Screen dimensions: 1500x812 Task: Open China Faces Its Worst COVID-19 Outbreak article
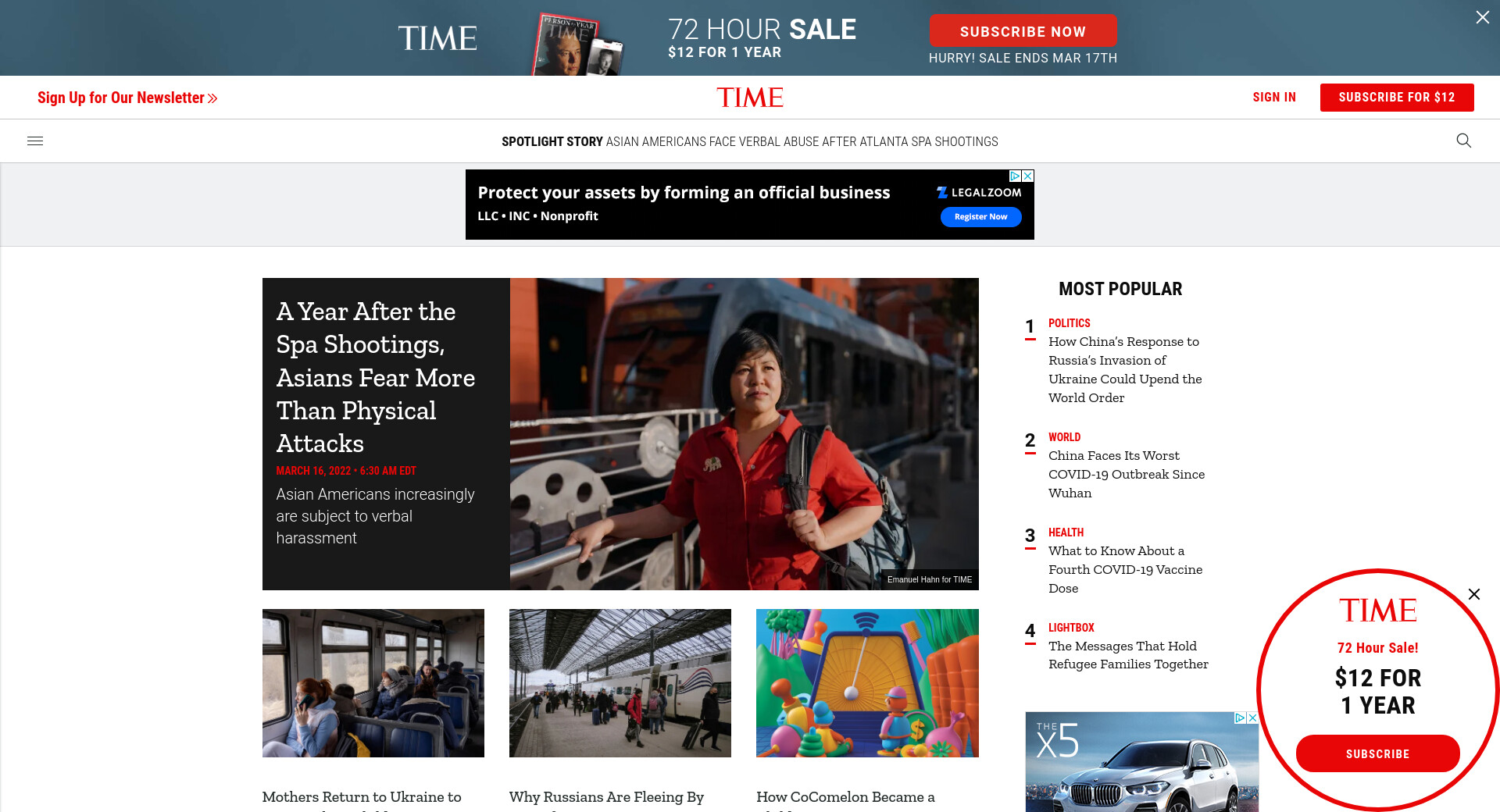1127,474
